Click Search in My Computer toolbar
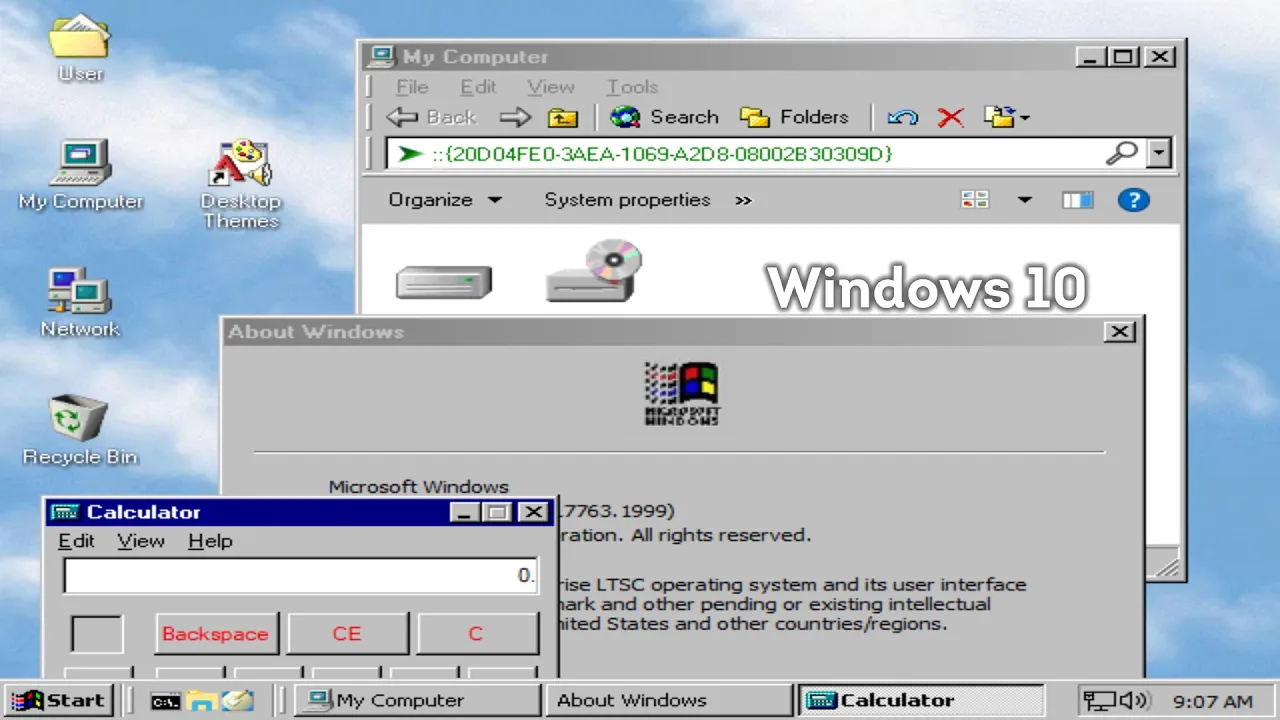The width and height of the screenshot is (1280, 720). tap(665, 117)
